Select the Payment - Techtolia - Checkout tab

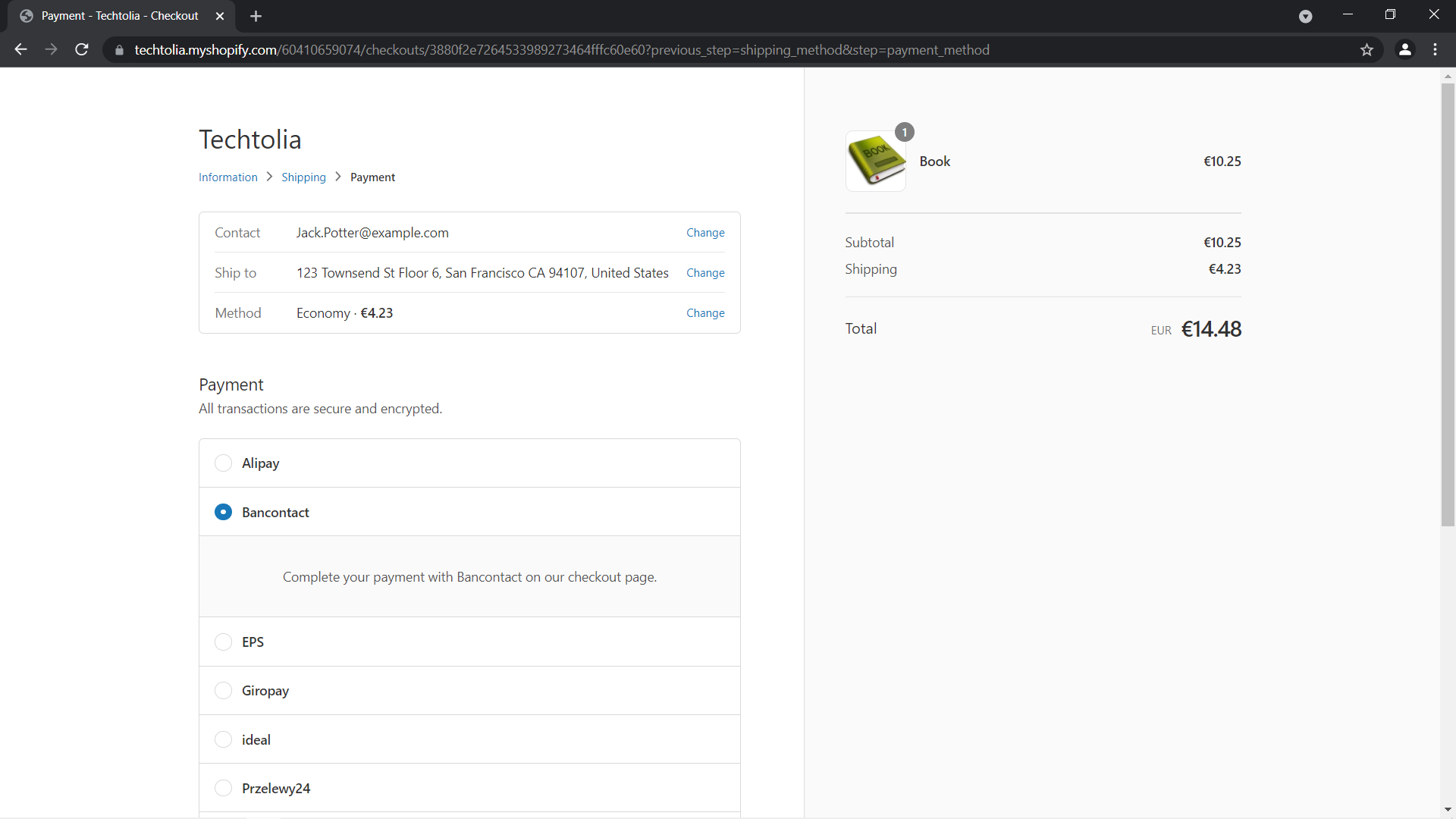pyautogui.click(x=121, y=16)
